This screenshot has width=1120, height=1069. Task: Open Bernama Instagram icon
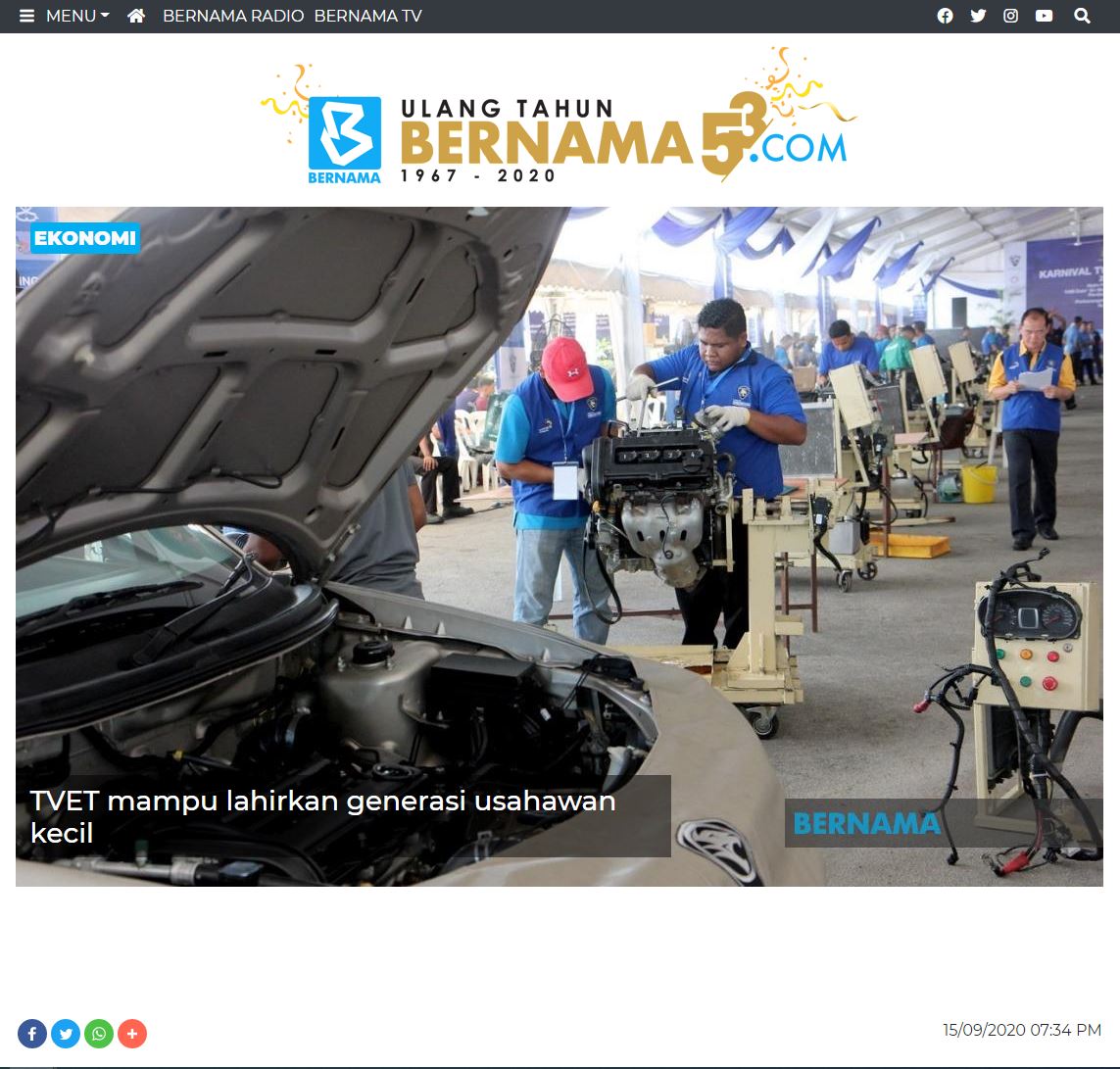pyautogui.click(x=1010, y=16)
